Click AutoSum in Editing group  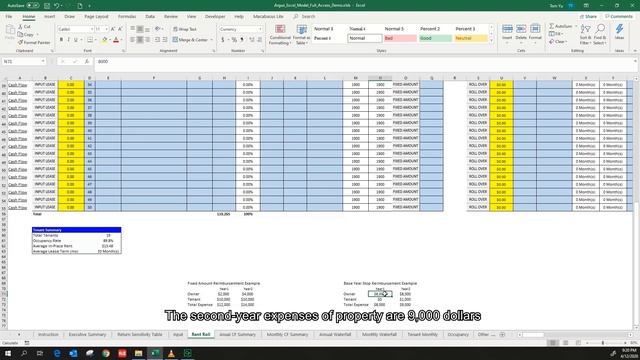point(561,26)
